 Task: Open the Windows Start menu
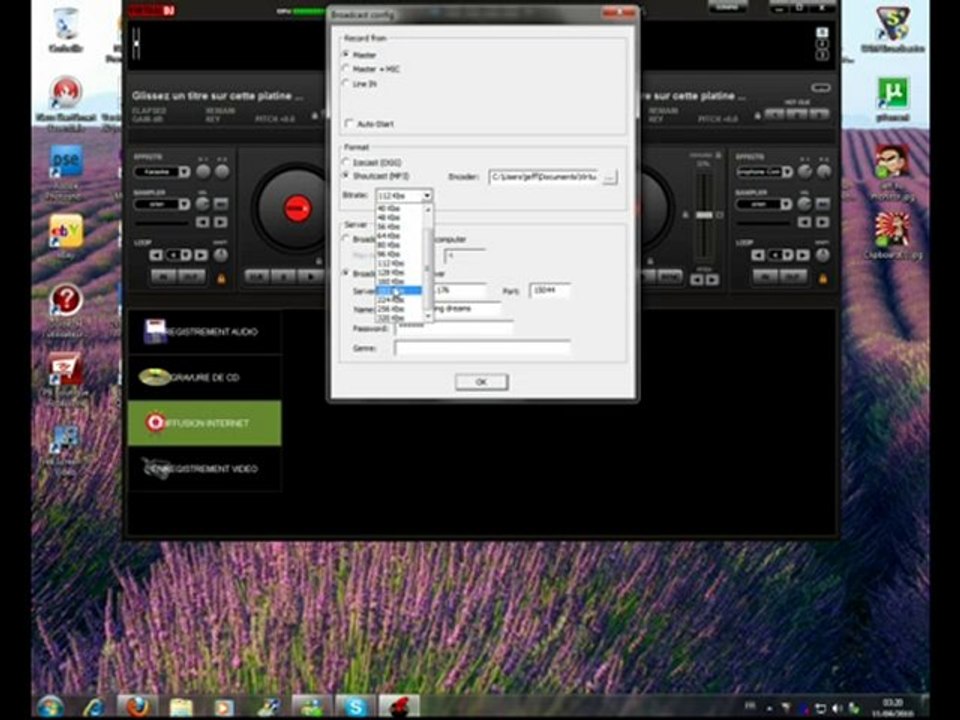tap(51, 707)
